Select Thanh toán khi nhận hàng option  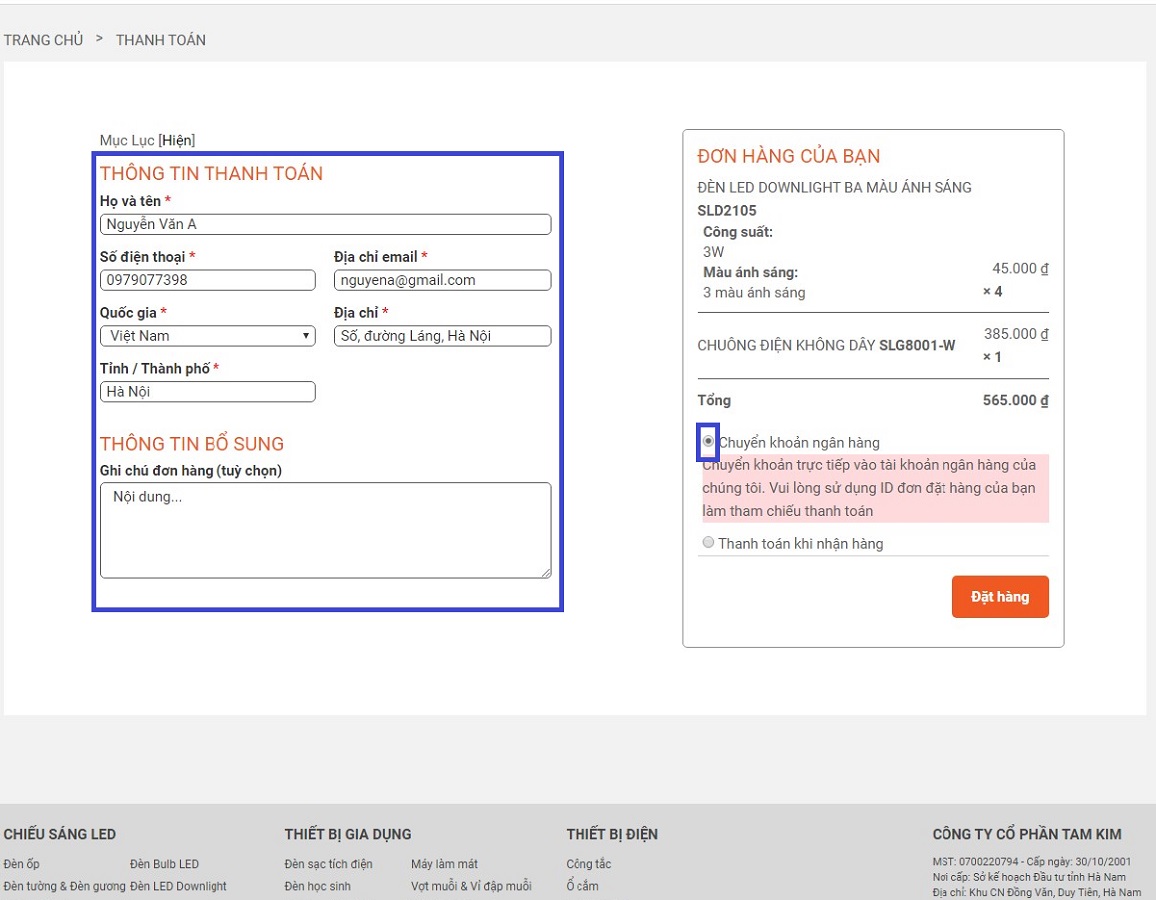coord(709,543)
